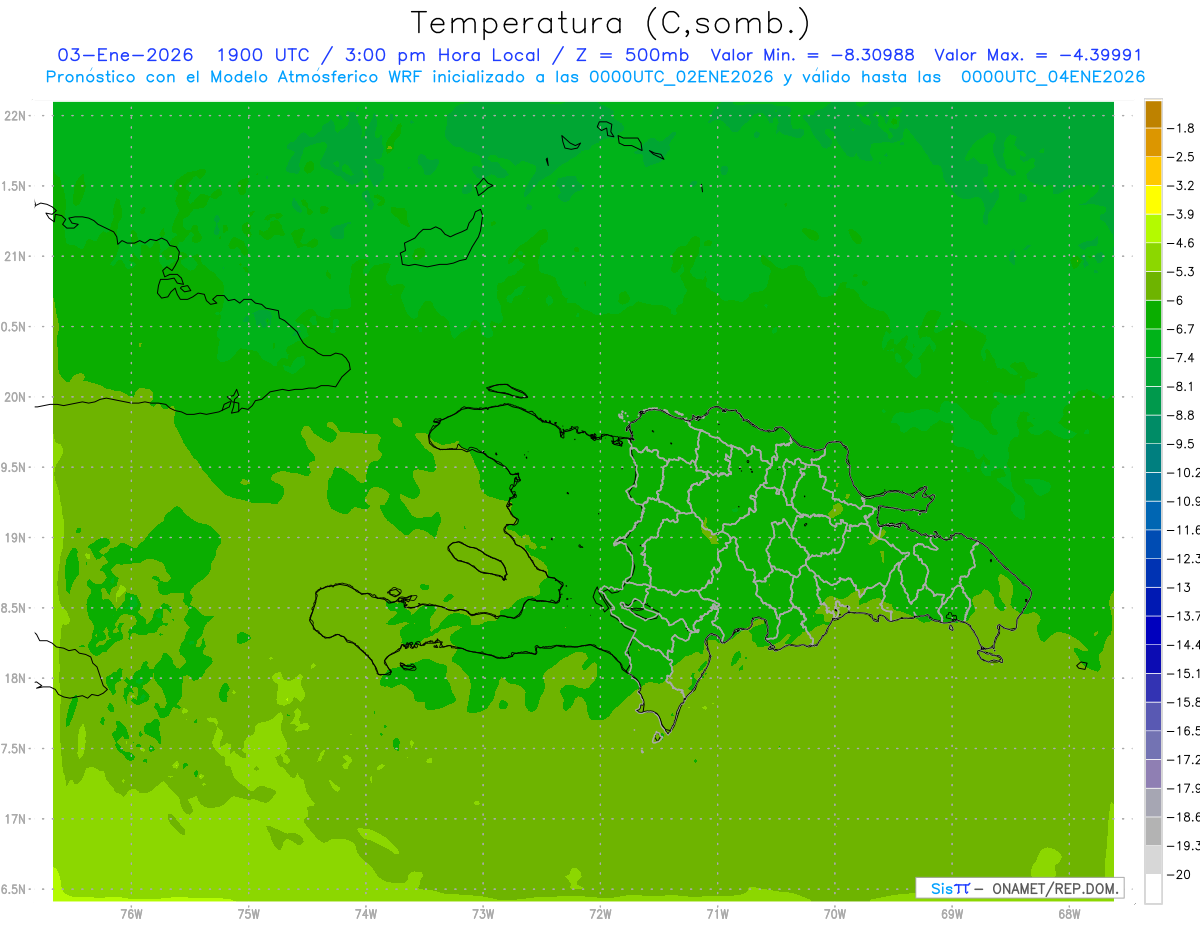Select the legend swatch between -9.5 and -10.2
Screen dimensions: 1200x927
pos(1153,458)
